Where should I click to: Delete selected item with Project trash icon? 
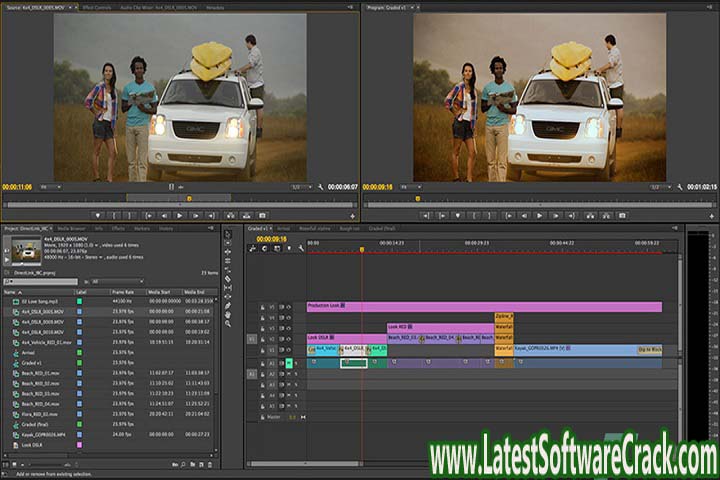[x=210, y=465]
